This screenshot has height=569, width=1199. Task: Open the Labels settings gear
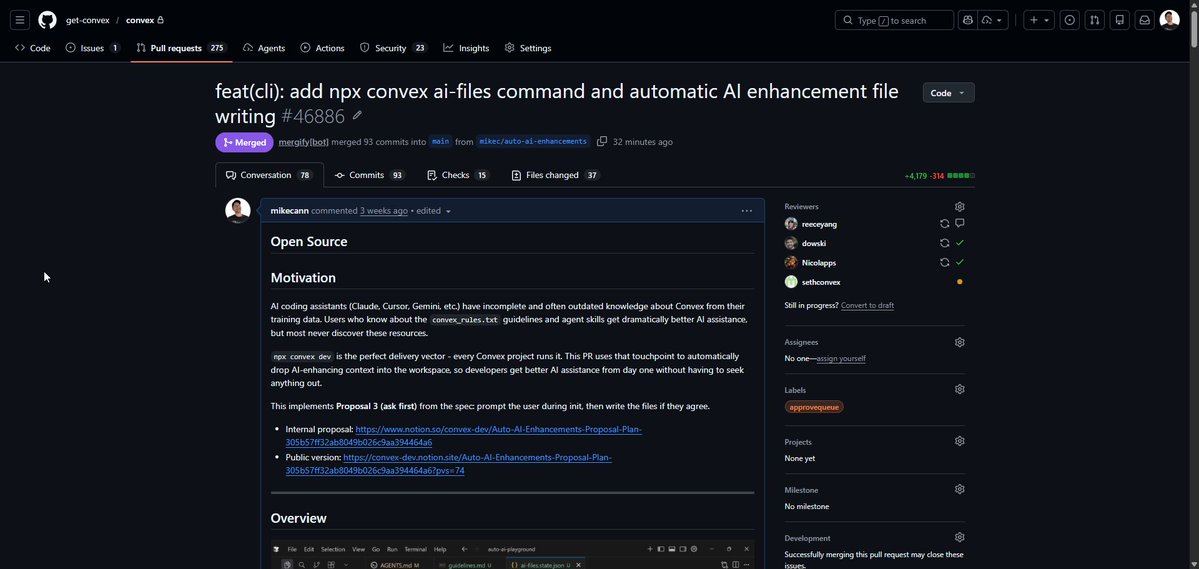point(960,389)
